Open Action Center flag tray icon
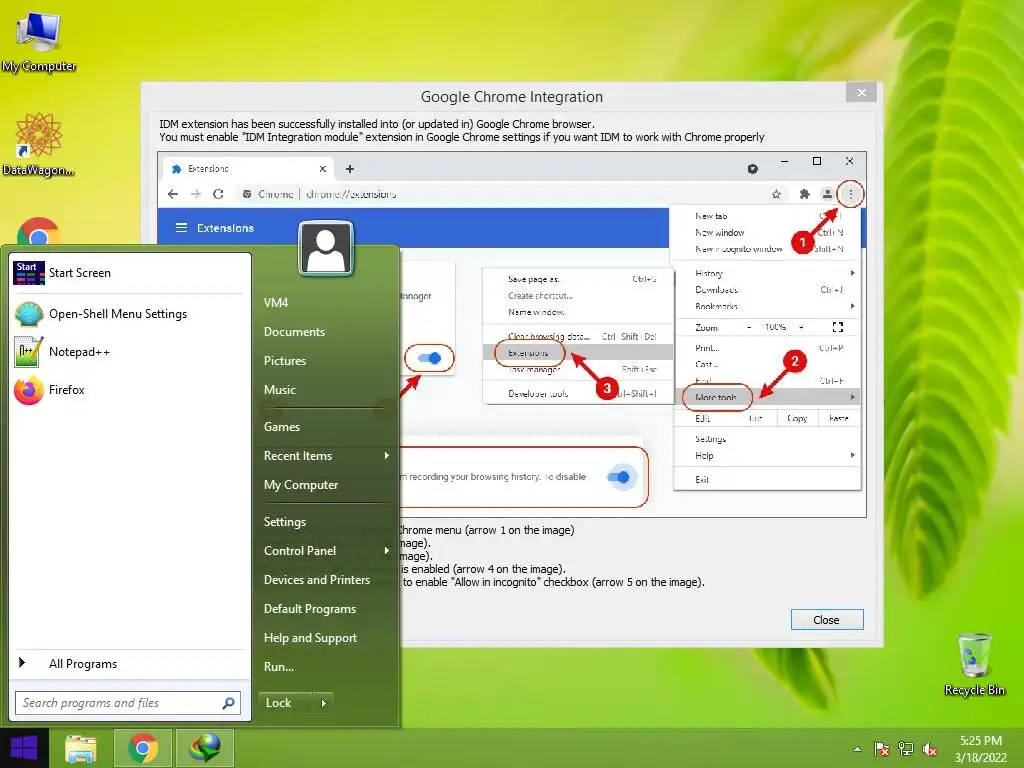This screenshot has width=1024, height=768. tap(882, 749)
